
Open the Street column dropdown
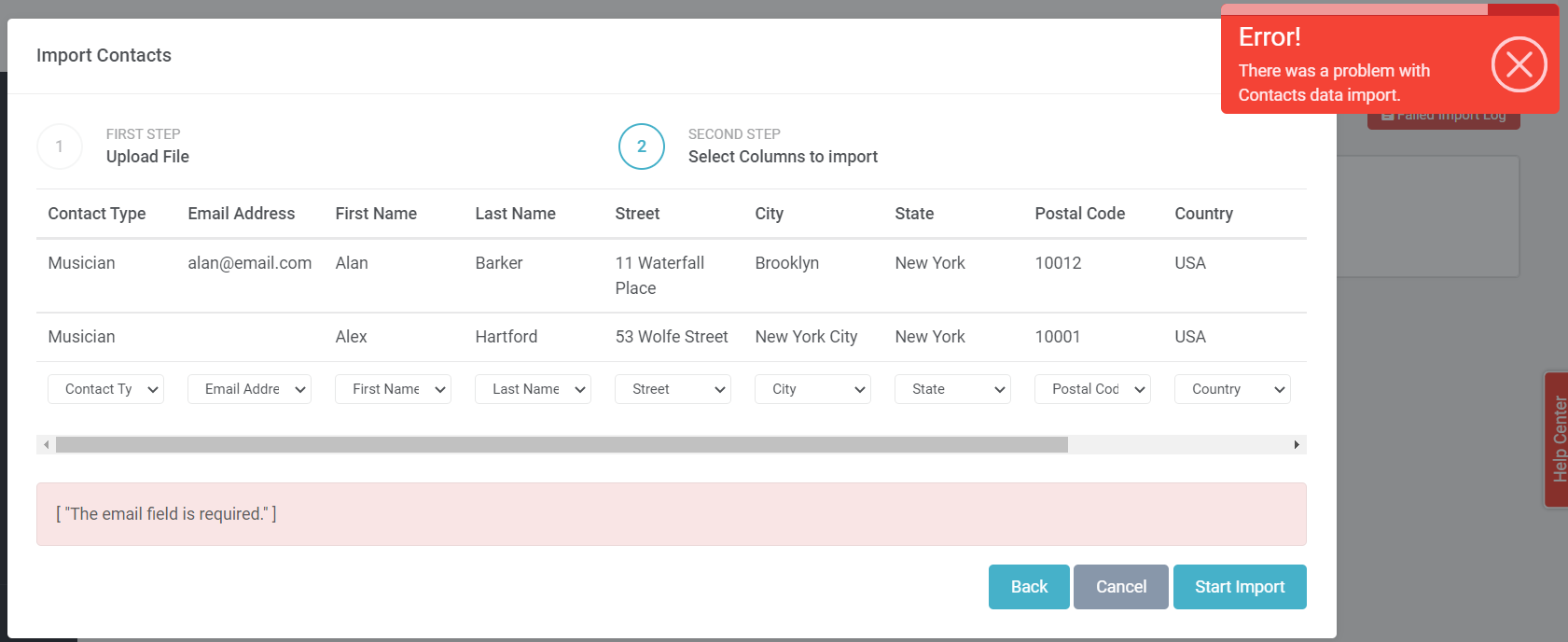click(x=673, y=389)
